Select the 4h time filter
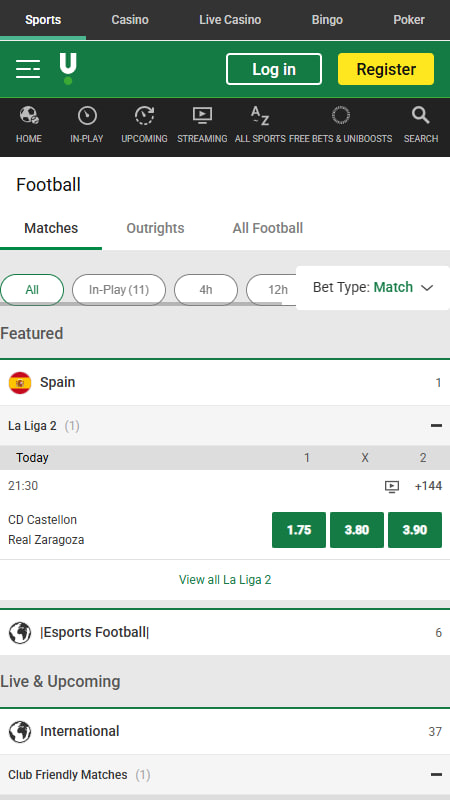Image resolution: width=450 pixels, height=800 pixels. tap(206, 290)
